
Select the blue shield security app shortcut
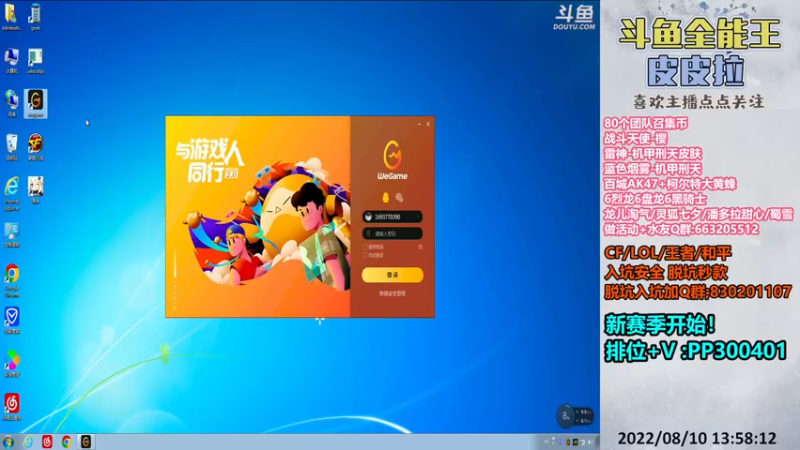[x=12, y=320]
